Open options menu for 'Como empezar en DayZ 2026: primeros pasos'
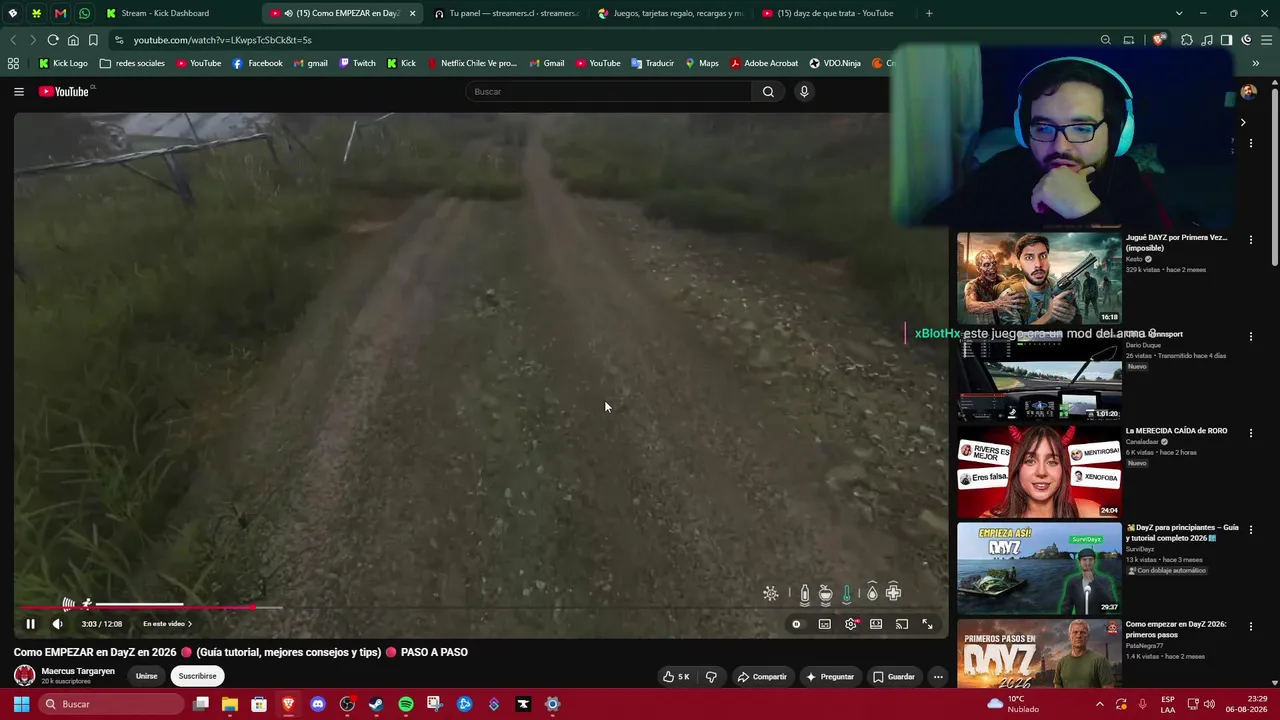 [x=1251, y=626]
